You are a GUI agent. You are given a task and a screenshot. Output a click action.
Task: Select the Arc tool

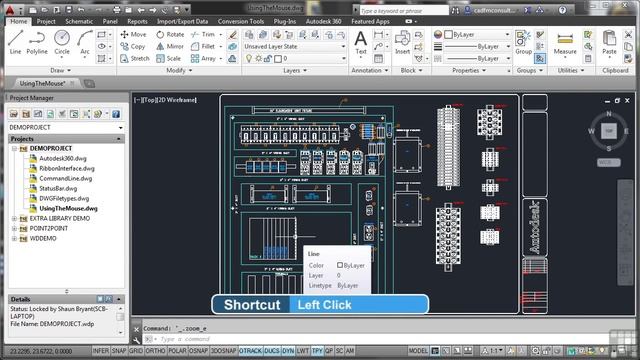(x=84, y=42)
